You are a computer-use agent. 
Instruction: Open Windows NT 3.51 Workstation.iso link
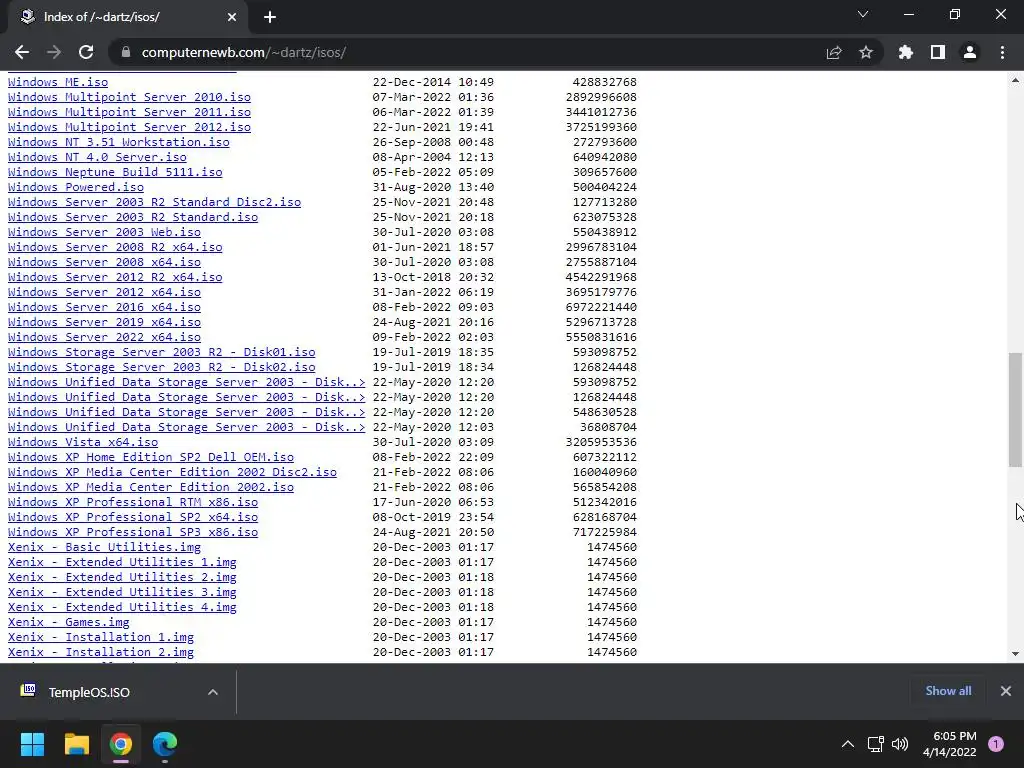[119, 142]
